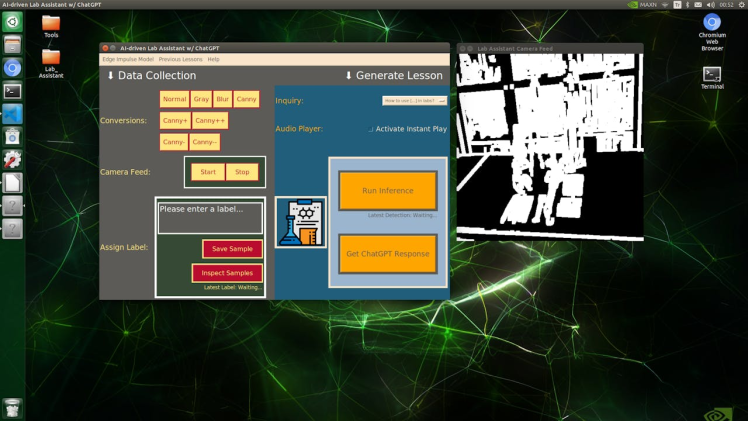Open the sound volume indicator
The image size is (748, 421).
(710, 4)
